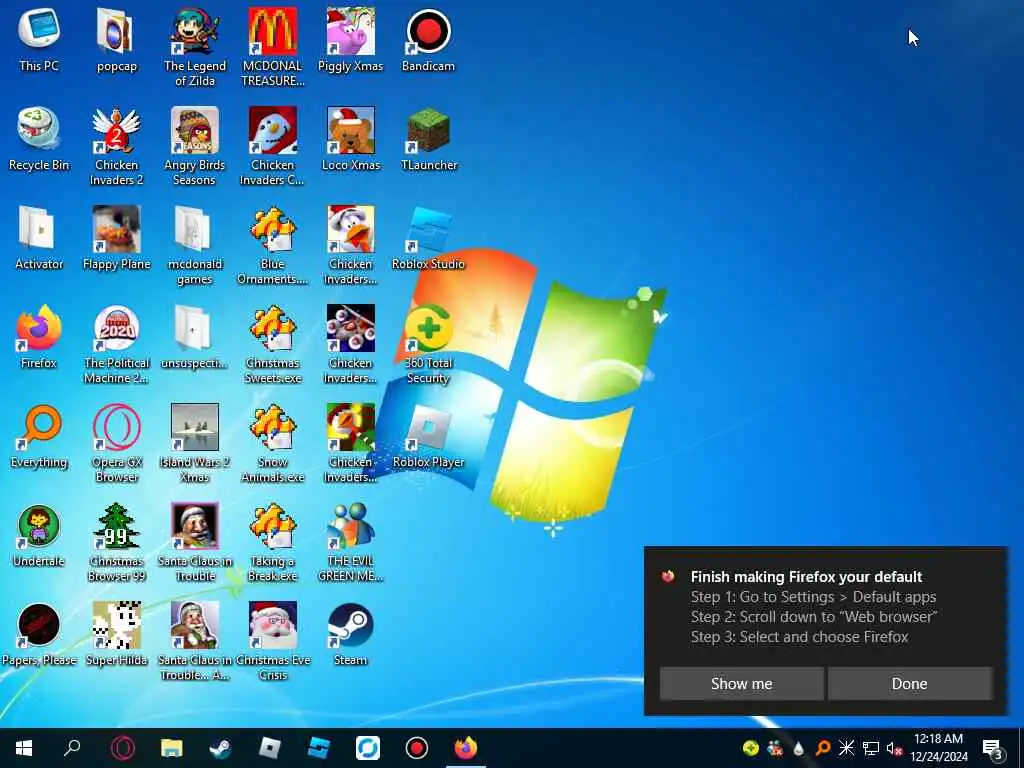
Task: Open Bandicam from the taskbar
Action: pyautogui.click(x=417, y=748)
